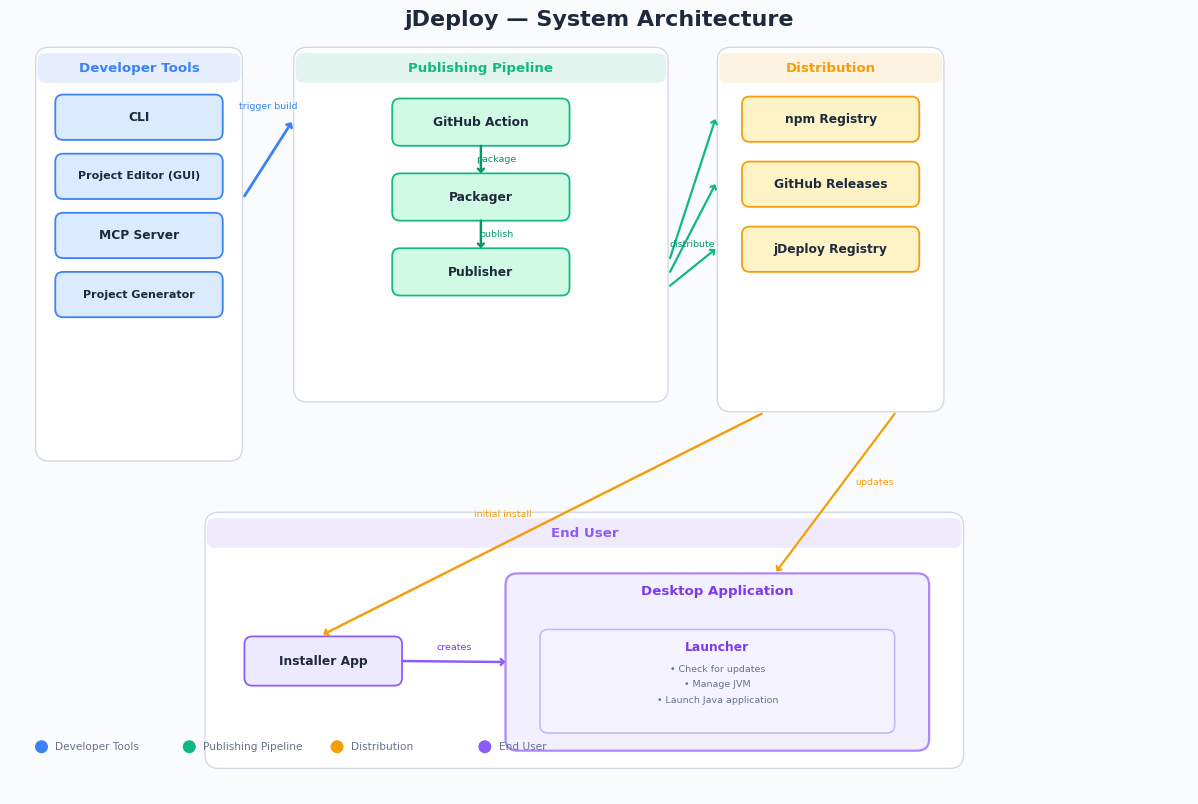Select the Packager node

(x=481, y=197)
